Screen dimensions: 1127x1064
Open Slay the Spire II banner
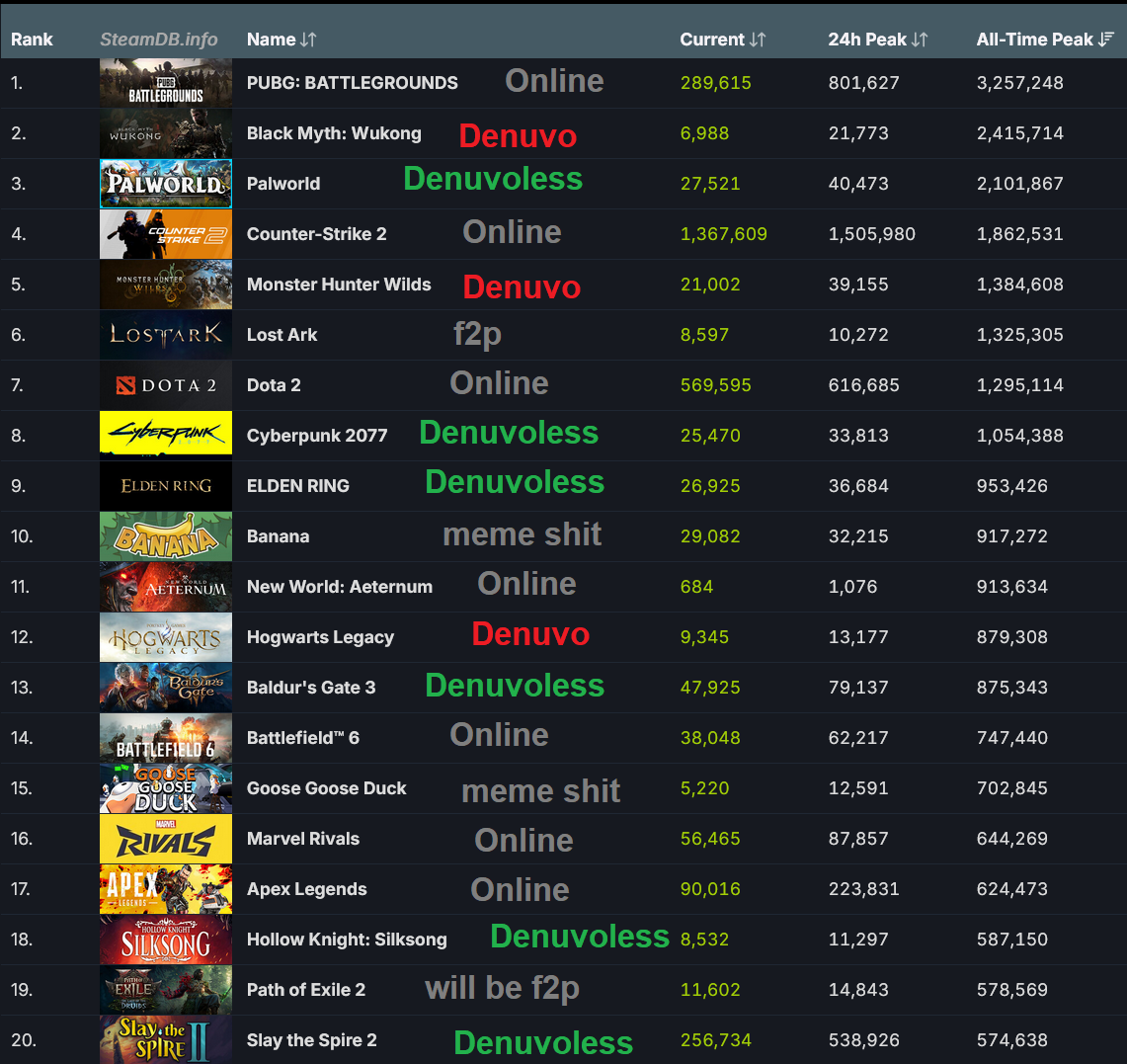[x=166, y=1039]
